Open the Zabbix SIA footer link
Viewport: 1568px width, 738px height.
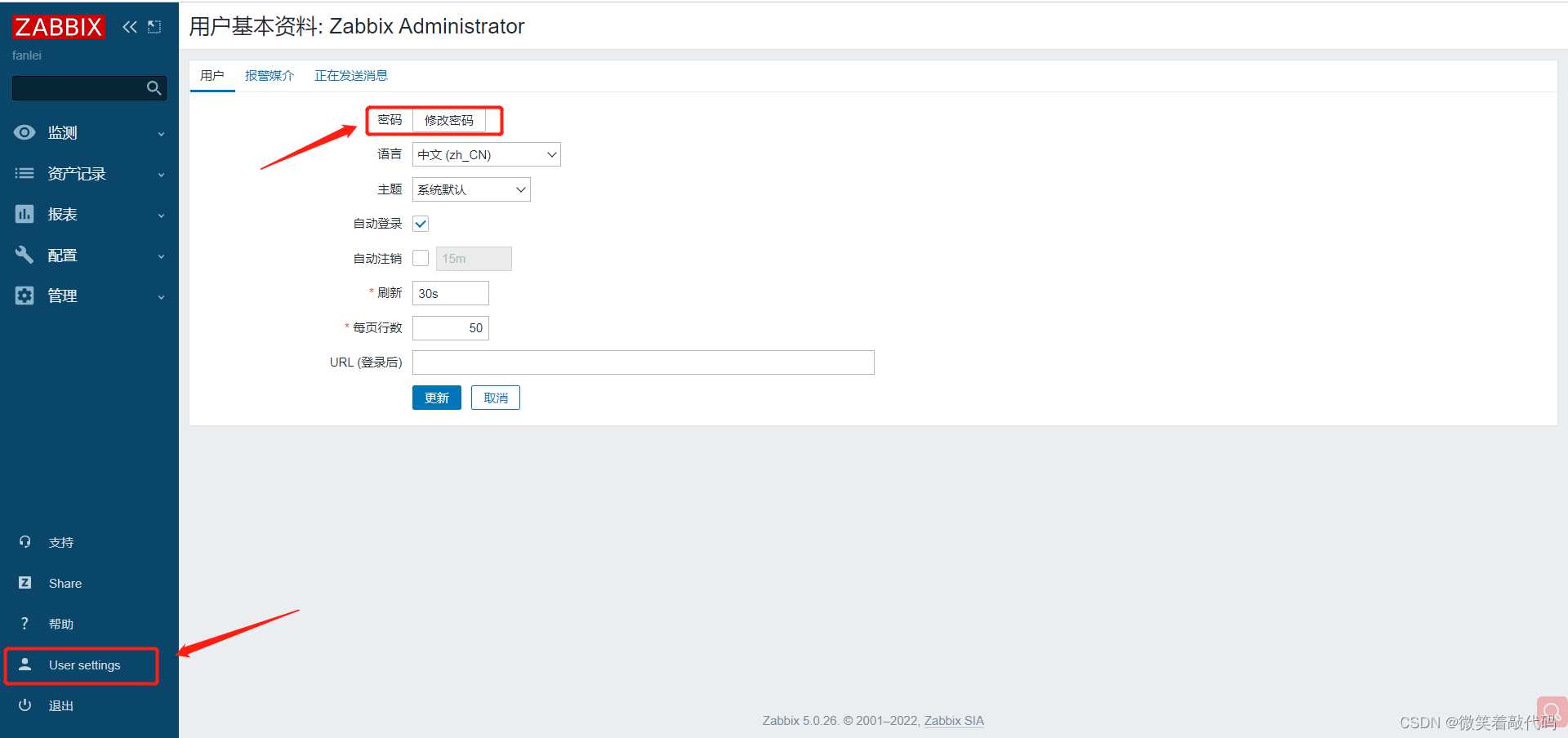954,721
